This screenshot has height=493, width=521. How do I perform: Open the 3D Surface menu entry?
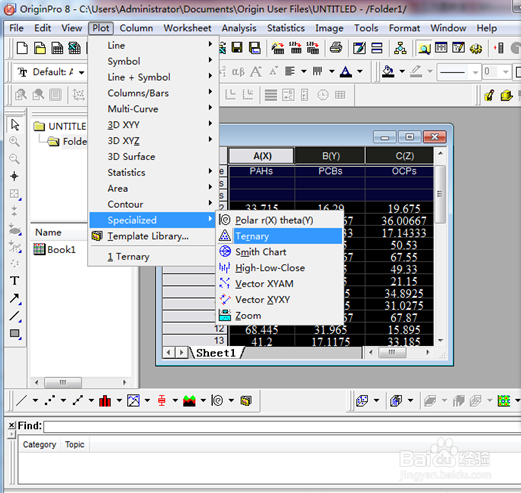[x=152, y=157]
